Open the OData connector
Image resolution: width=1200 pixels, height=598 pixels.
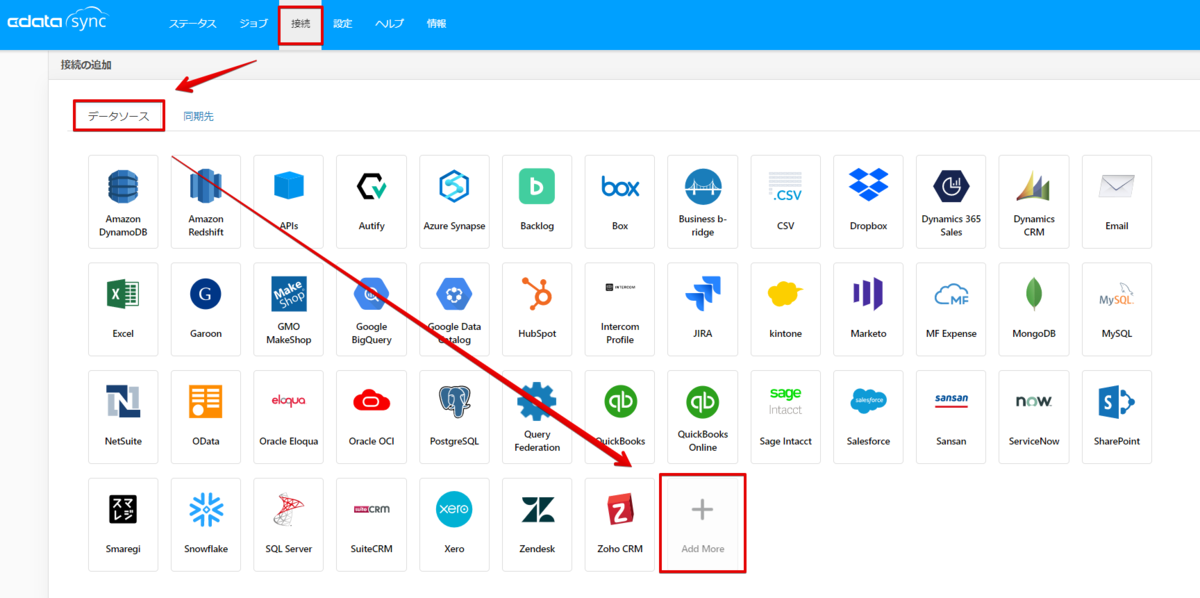[x=206, y=417]
